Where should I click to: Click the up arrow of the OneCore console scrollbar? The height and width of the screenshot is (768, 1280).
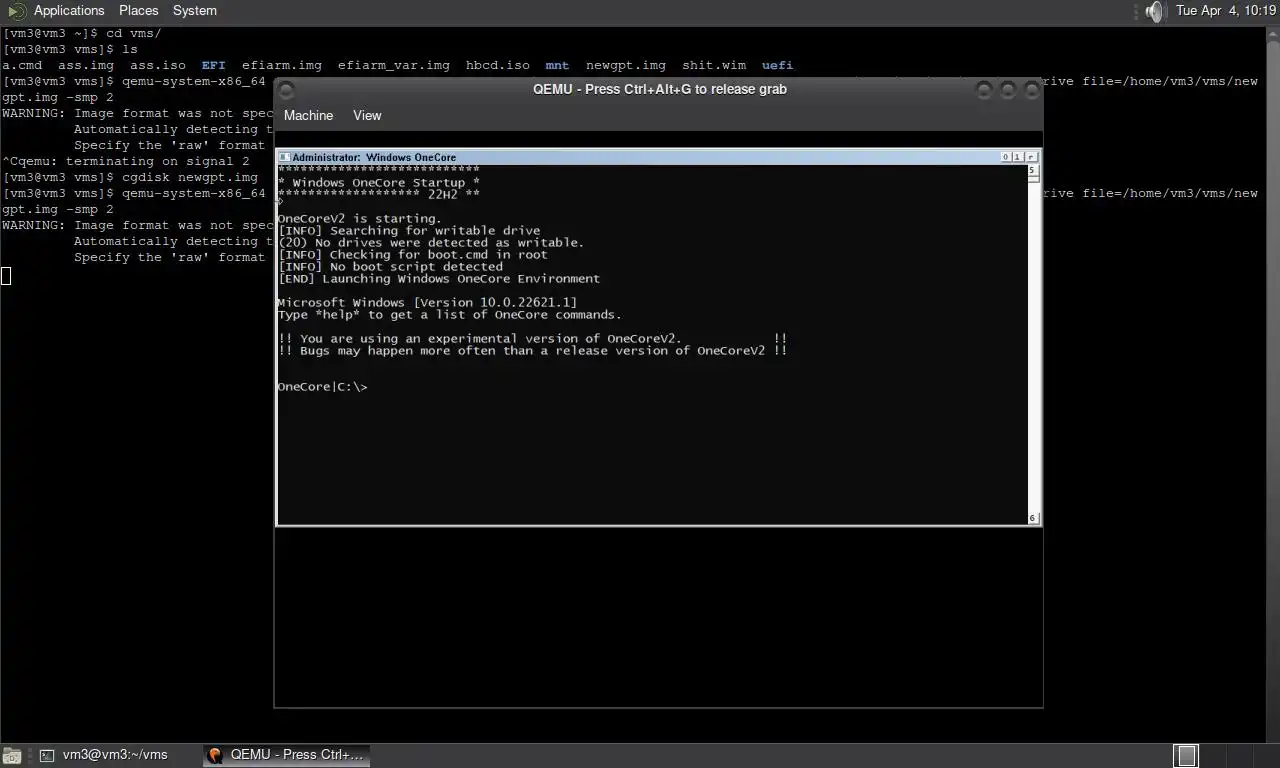[x=1033, y=171]
